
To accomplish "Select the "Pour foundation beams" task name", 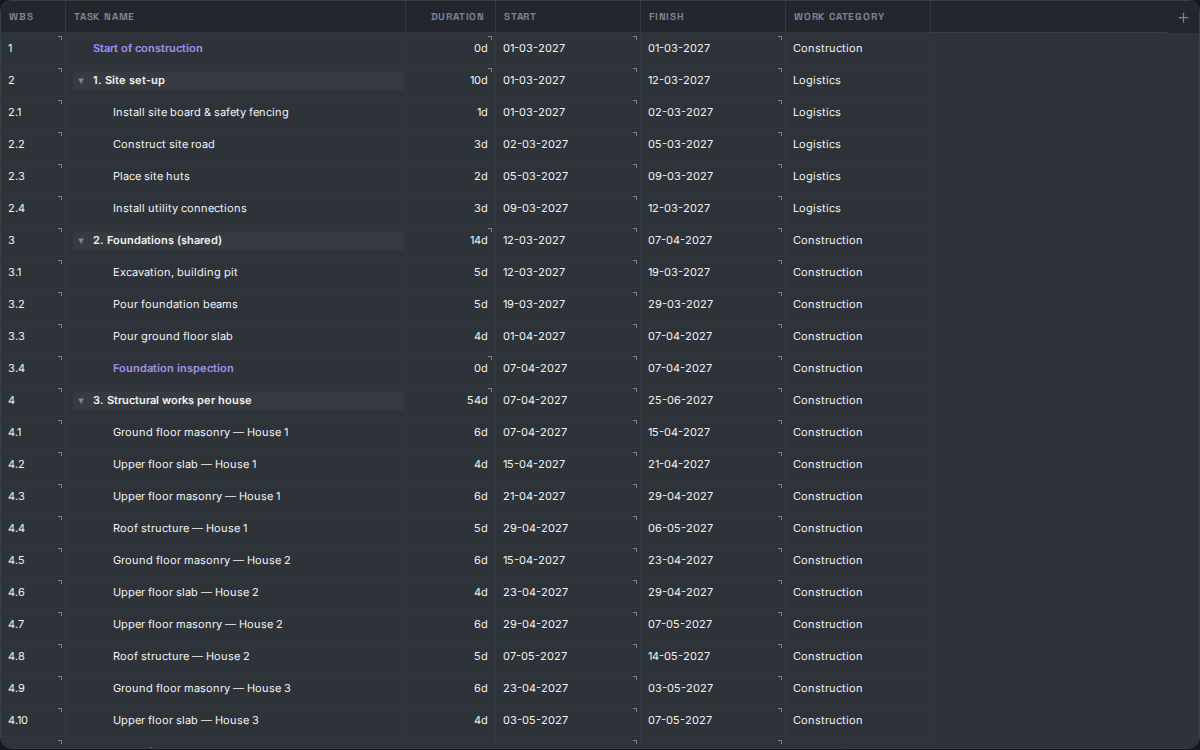I will coord(175,304).
